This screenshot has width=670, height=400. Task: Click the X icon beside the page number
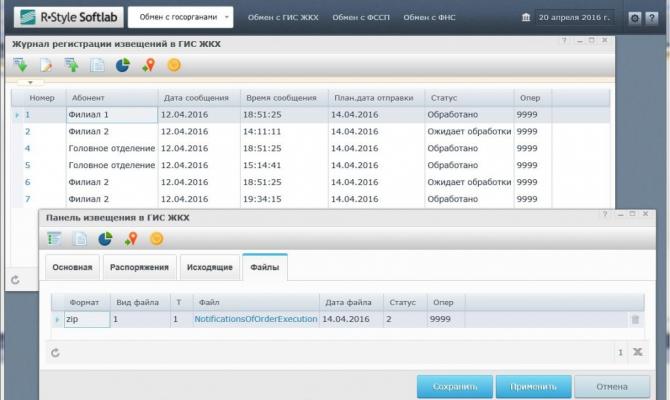(638, 352)
